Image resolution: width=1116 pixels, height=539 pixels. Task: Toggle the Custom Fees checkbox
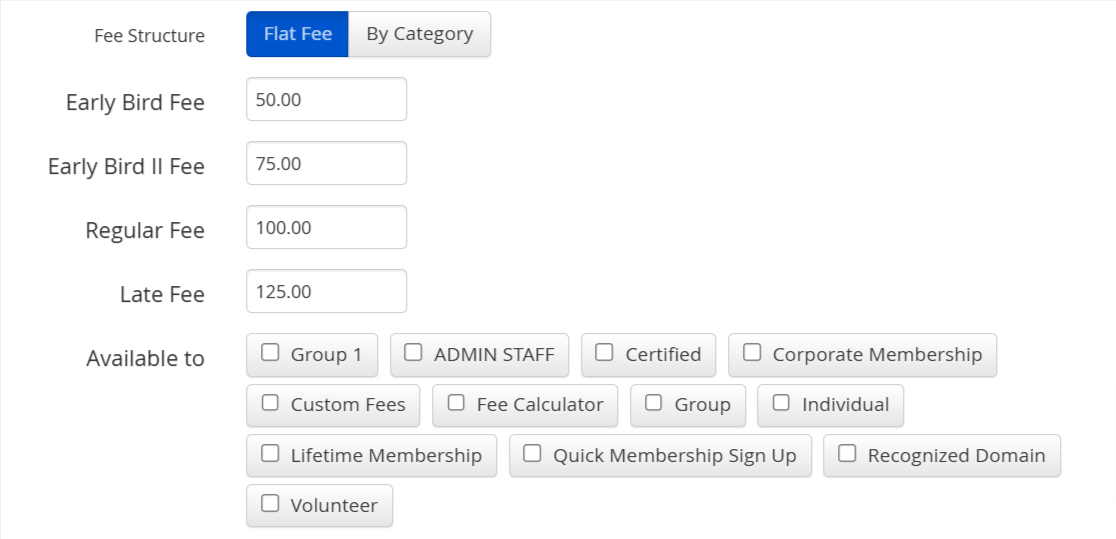[270, 403]
